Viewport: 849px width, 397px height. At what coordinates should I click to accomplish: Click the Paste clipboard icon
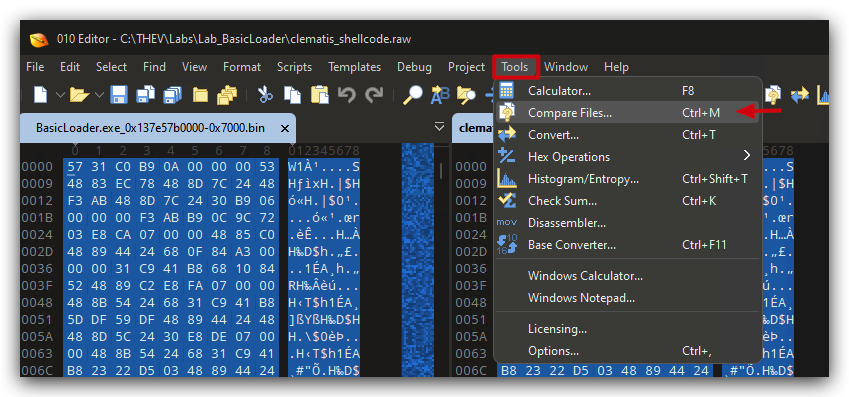click(319, 95)
